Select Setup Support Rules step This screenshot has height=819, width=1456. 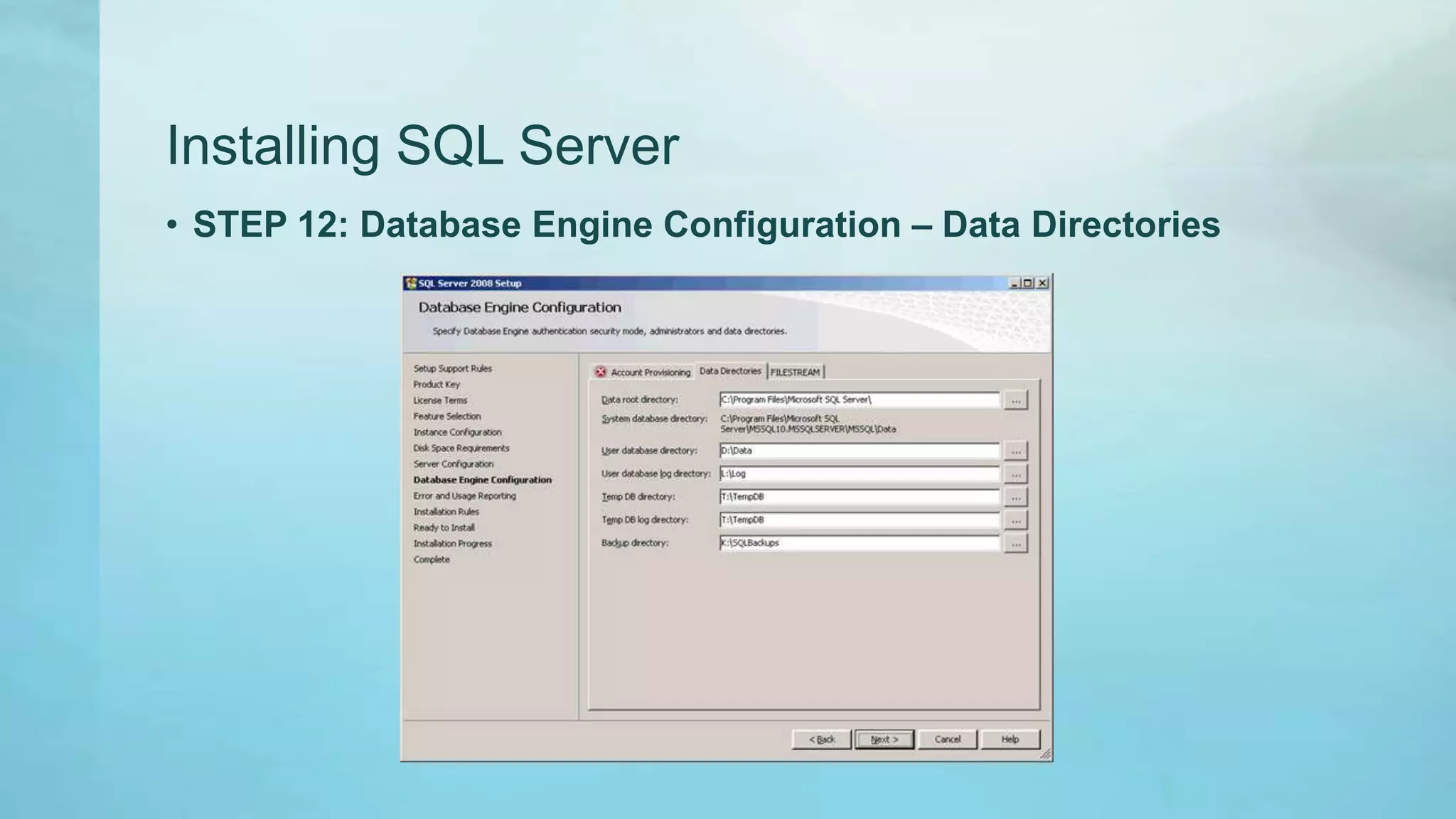pos(453,368)
